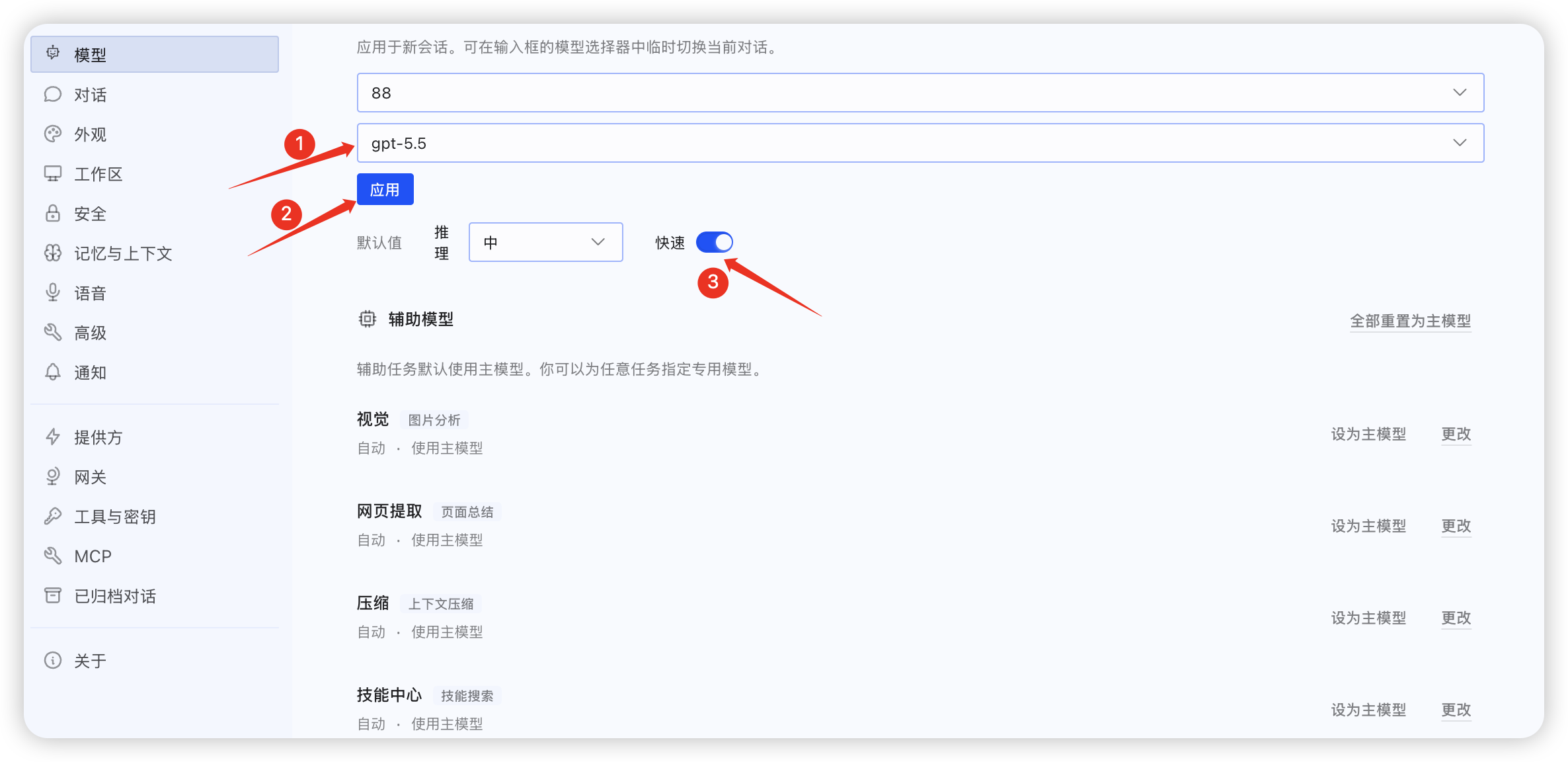Click the archive box icon beside 已归档对话

pyautogui.click(x=53, y=595)
